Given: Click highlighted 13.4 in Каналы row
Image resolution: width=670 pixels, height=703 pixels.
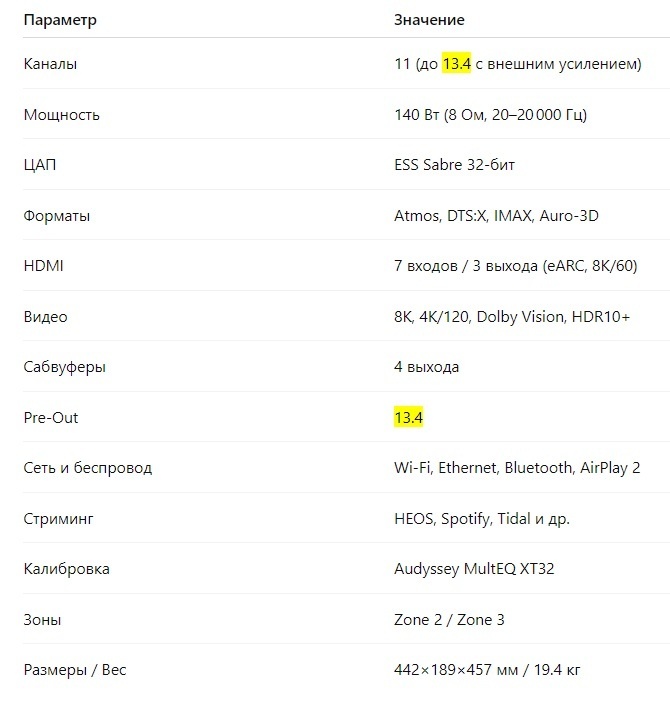Looking at the screenshot, I should (457, 64).
